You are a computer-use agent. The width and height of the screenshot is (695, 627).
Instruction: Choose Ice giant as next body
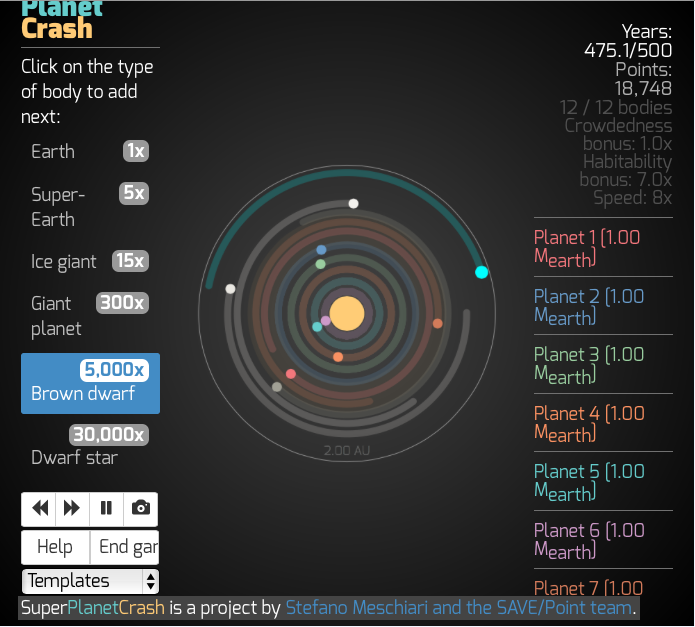pyautogui.click(x=90, y=261)
